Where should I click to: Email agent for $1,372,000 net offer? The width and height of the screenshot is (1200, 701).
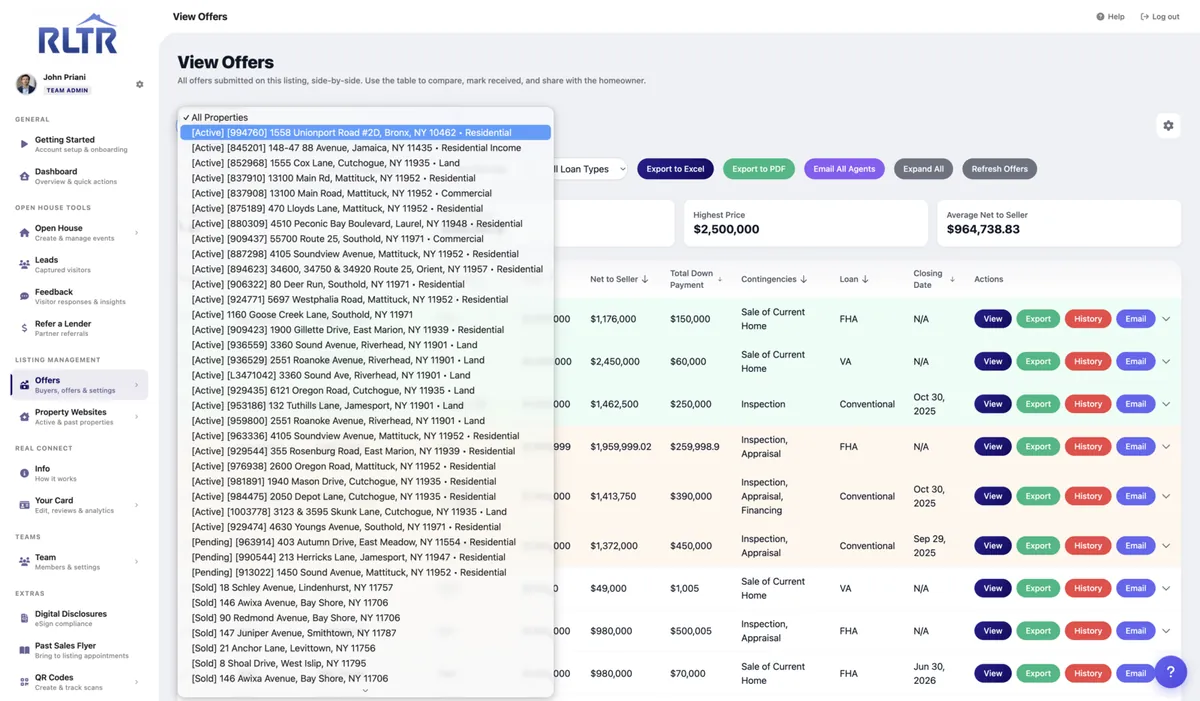point(1135,545)
